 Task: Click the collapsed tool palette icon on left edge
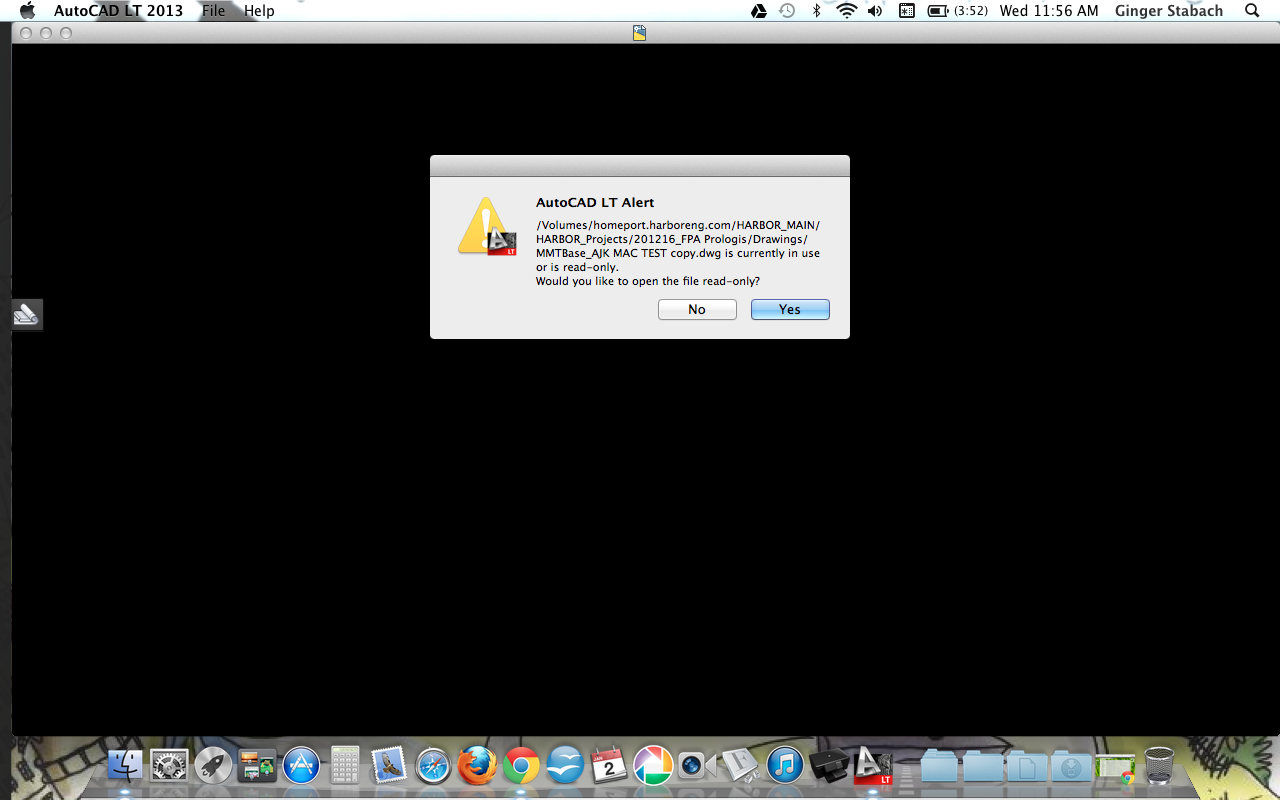click(26, 315)
